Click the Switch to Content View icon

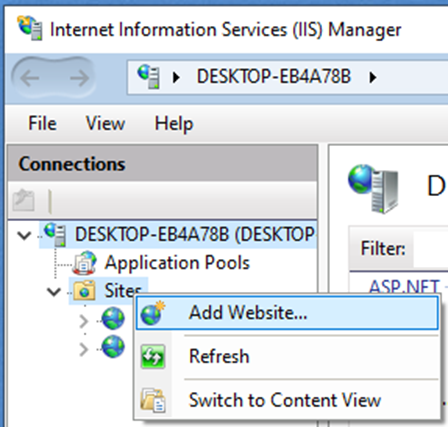[153, 400]
